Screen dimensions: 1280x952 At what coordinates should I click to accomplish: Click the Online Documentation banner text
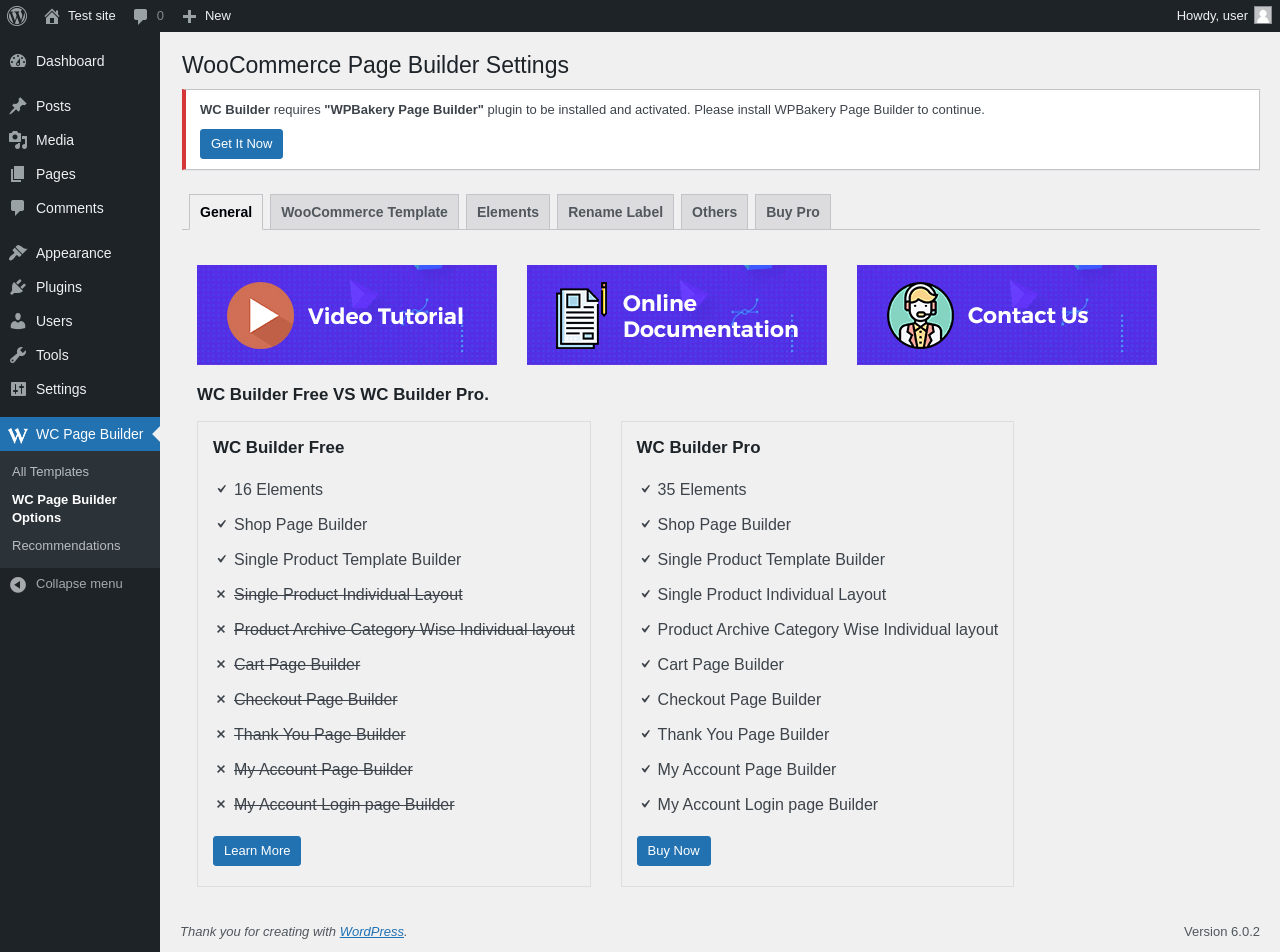point(710,316)
